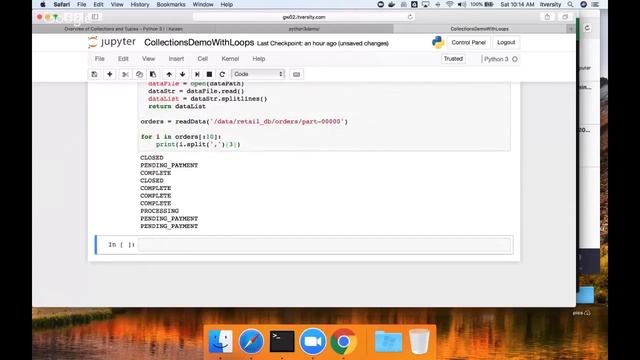This screenshot has height=360, width=640.
Task: Open Safari Bookmarks menu
Action: (171, 4)
